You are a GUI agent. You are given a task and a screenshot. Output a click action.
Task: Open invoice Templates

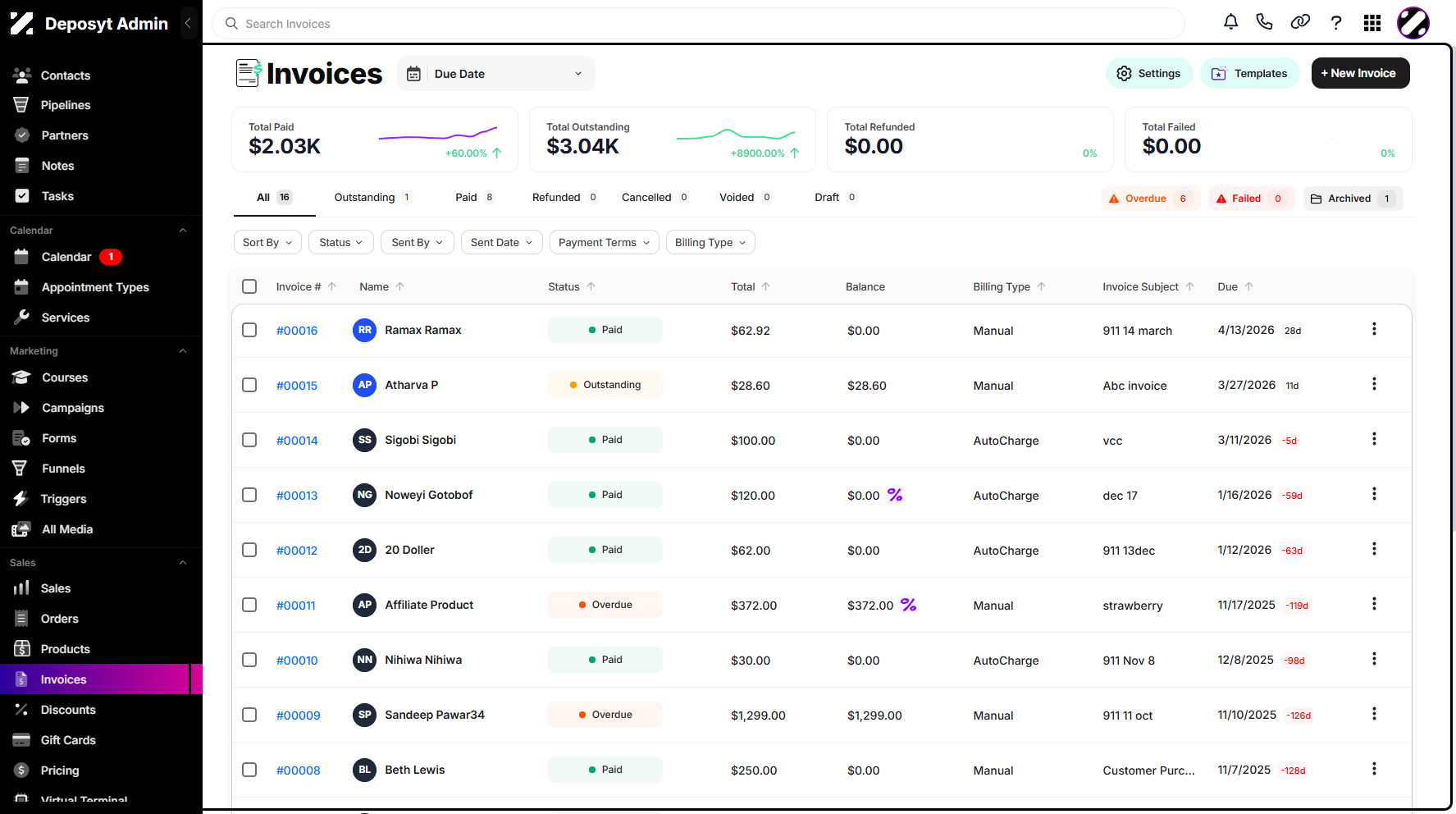pos(1250,73)
